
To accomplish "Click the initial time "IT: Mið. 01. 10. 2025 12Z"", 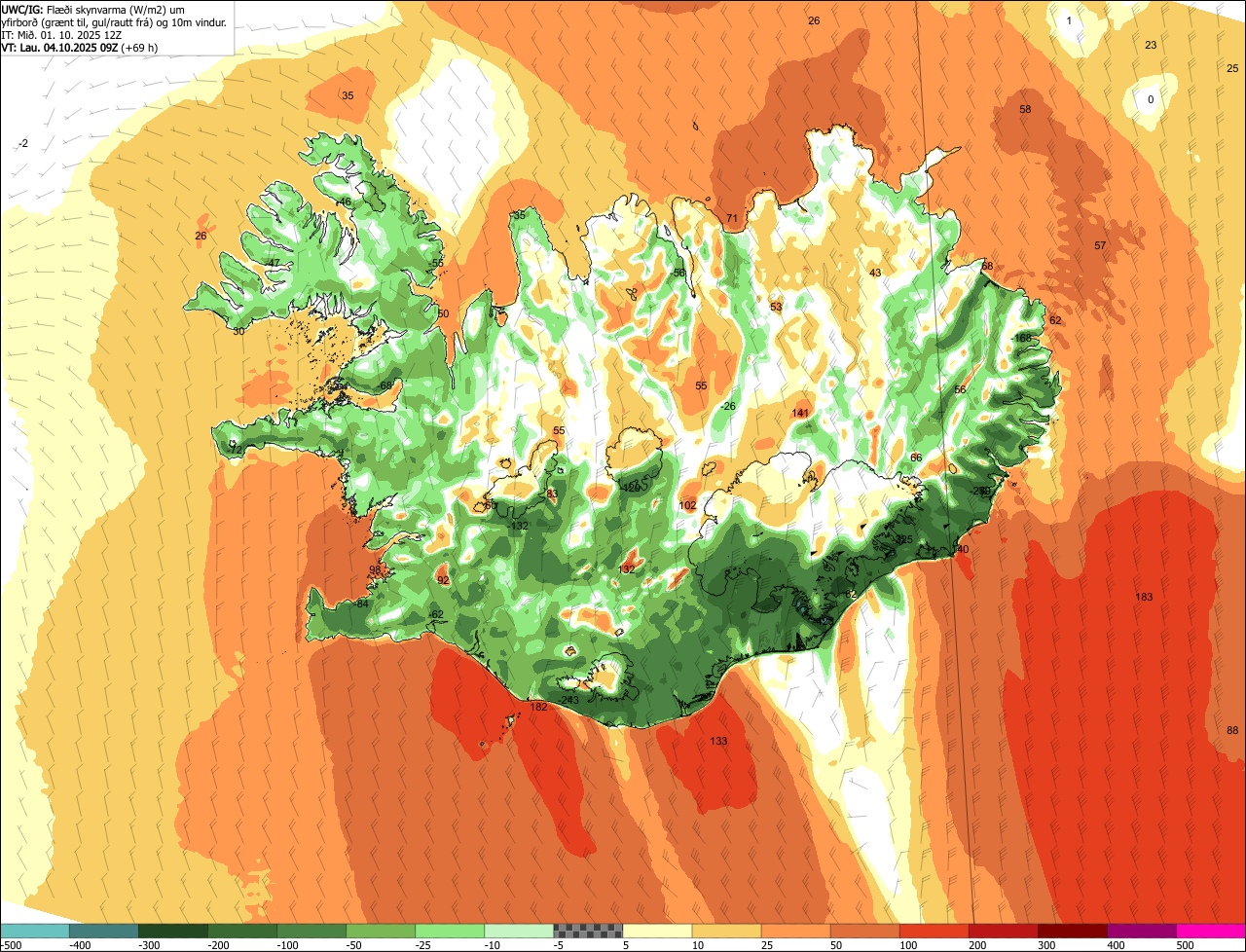I will [61, 34].
